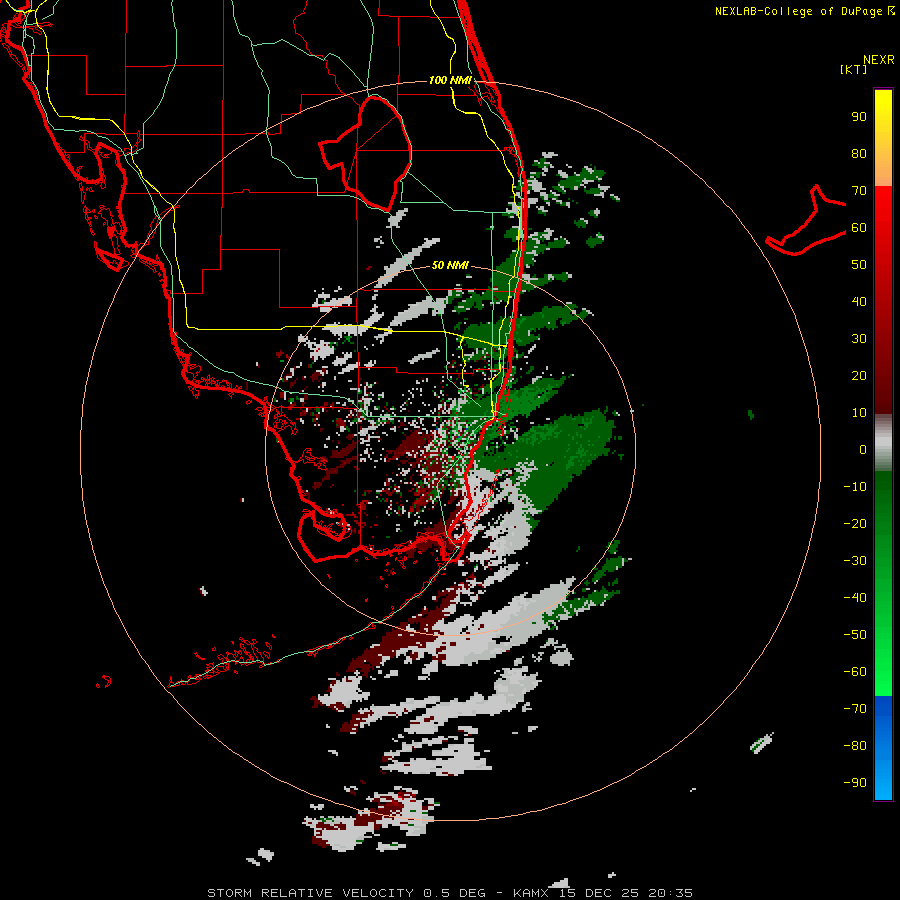The height and width of the screenshot is (900, 900).
Task: Click the 50 value on the velocity scale
Action: pyautogui.click(x=859, y=265)
